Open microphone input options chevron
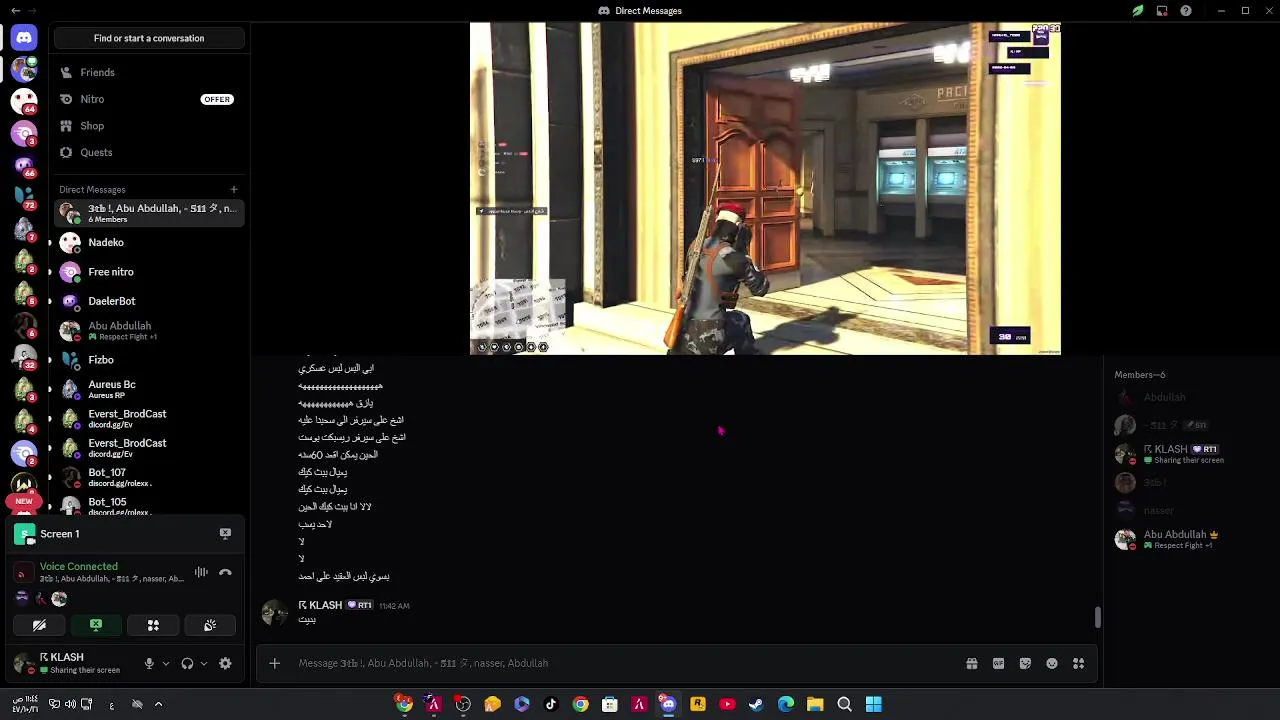The width and height of the screenshot is (1280, 720). pyautogui.click(x=166, y=663)
